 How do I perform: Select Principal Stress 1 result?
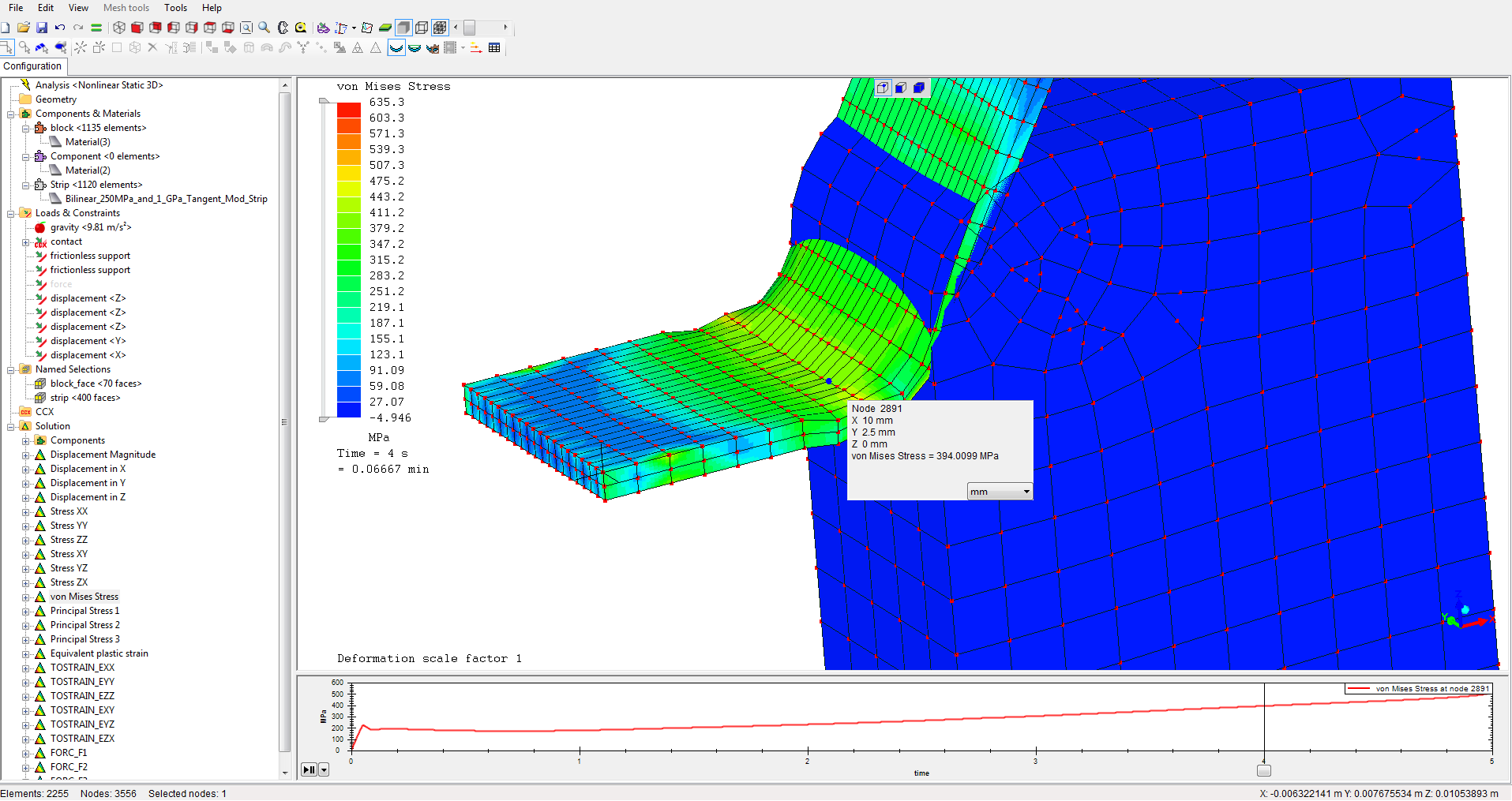click(x=85, y=611)
